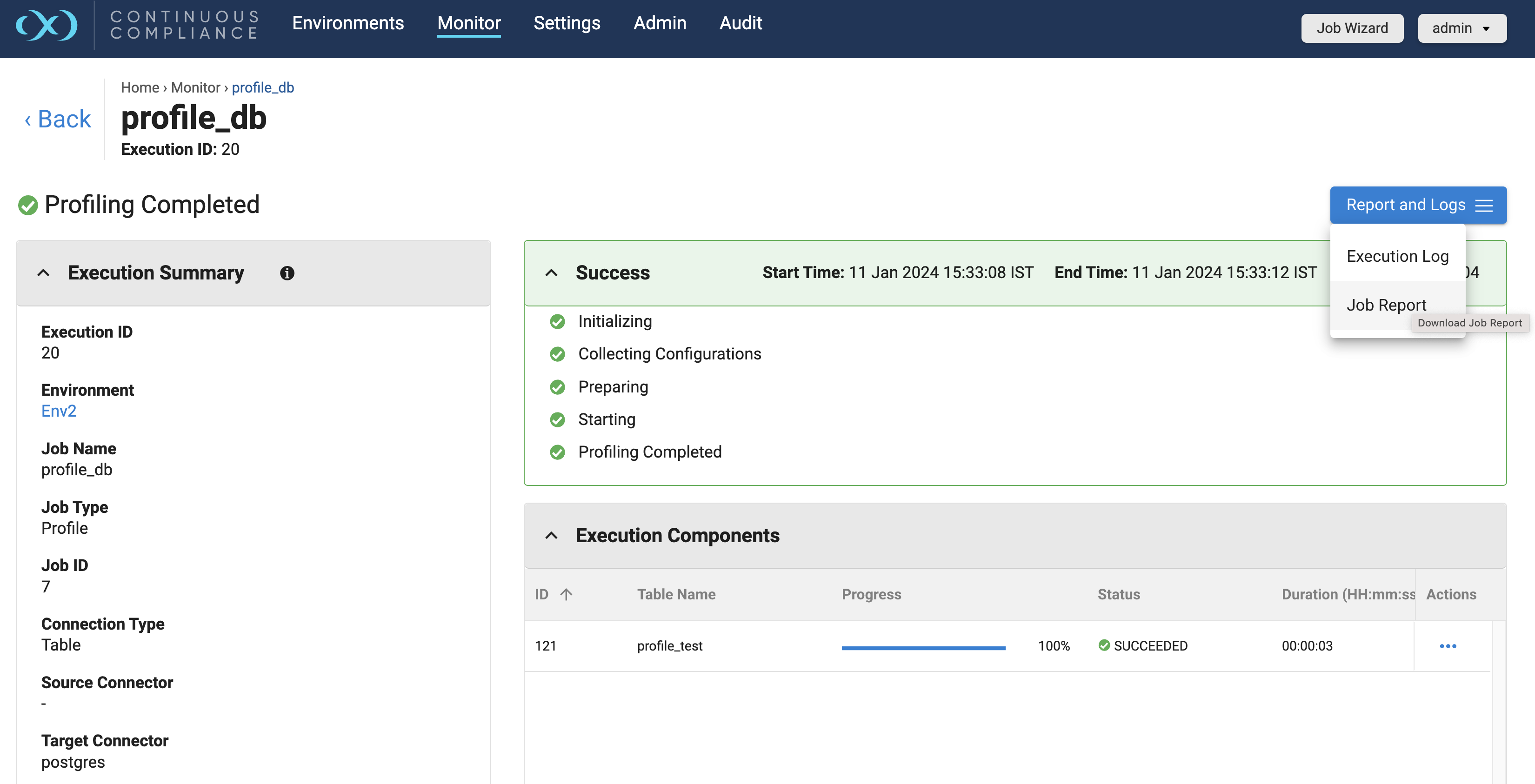Open the Audit navigation tab
The width and height of the screenshot is (1535, 784).
[x=740, y=23]
